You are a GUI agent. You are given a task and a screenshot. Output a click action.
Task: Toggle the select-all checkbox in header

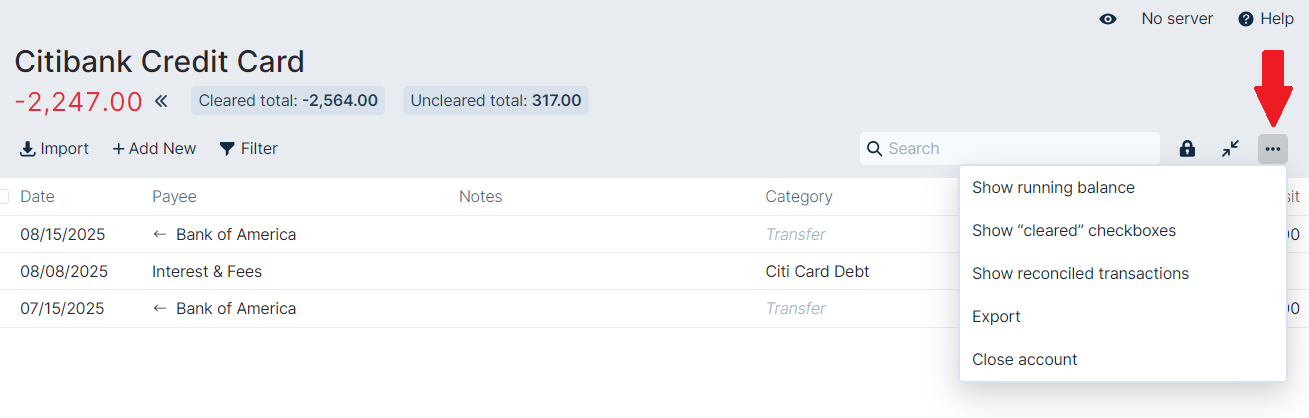[x=3, y=197]
